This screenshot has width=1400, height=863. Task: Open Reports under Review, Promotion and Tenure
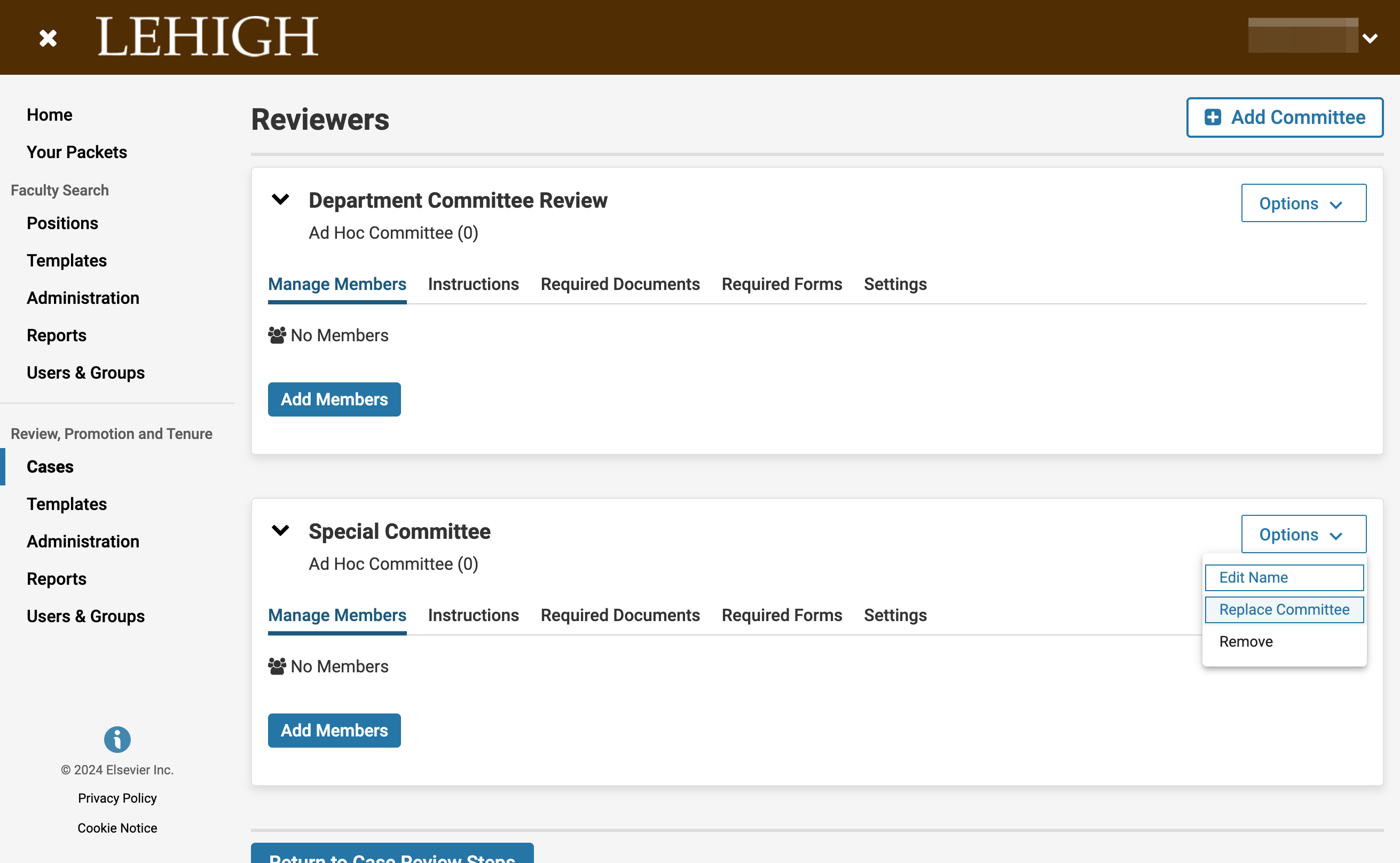(x=56, y=579)
